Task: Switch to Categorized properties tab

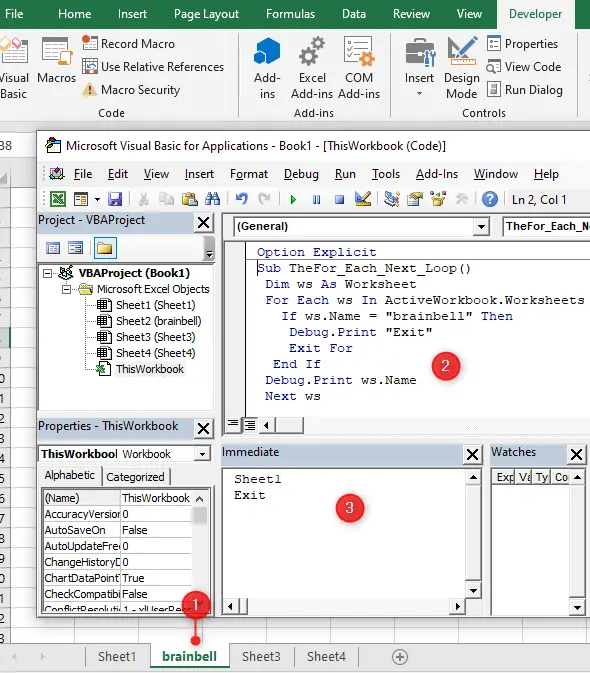Action: pos(135,477)
